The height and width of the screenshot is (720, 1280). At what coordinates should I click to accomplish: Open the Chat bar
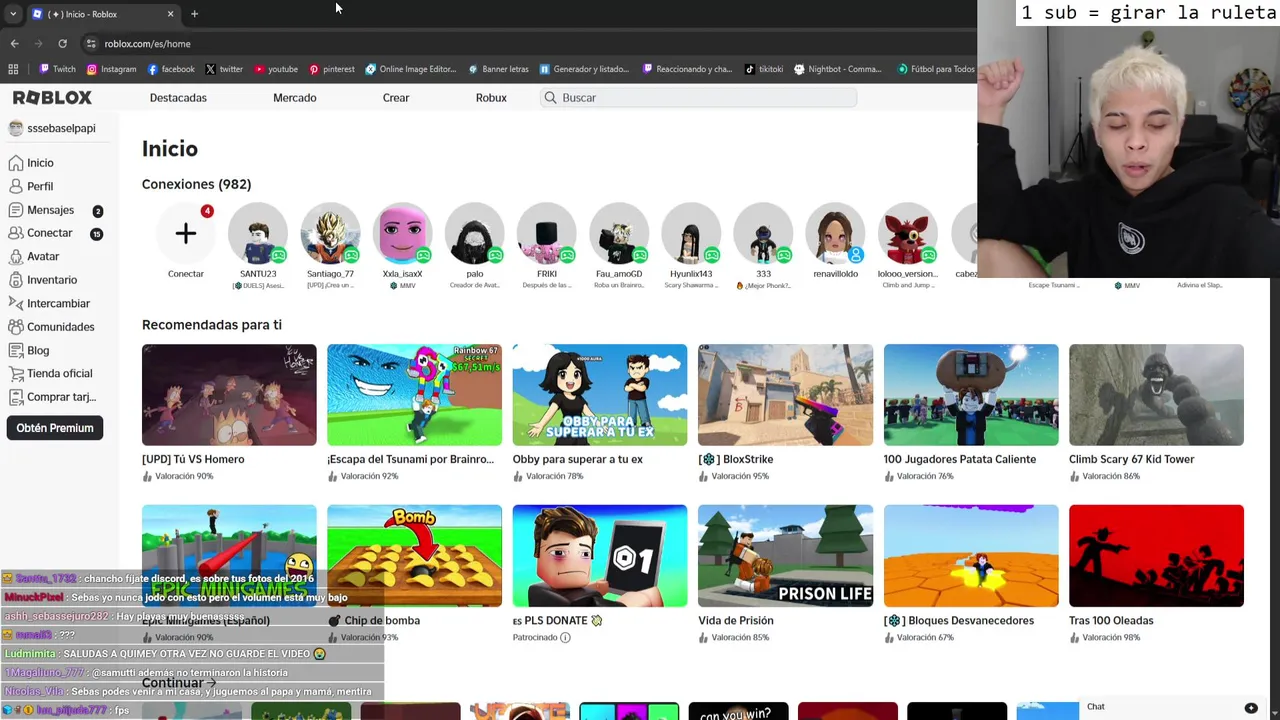1170,707
